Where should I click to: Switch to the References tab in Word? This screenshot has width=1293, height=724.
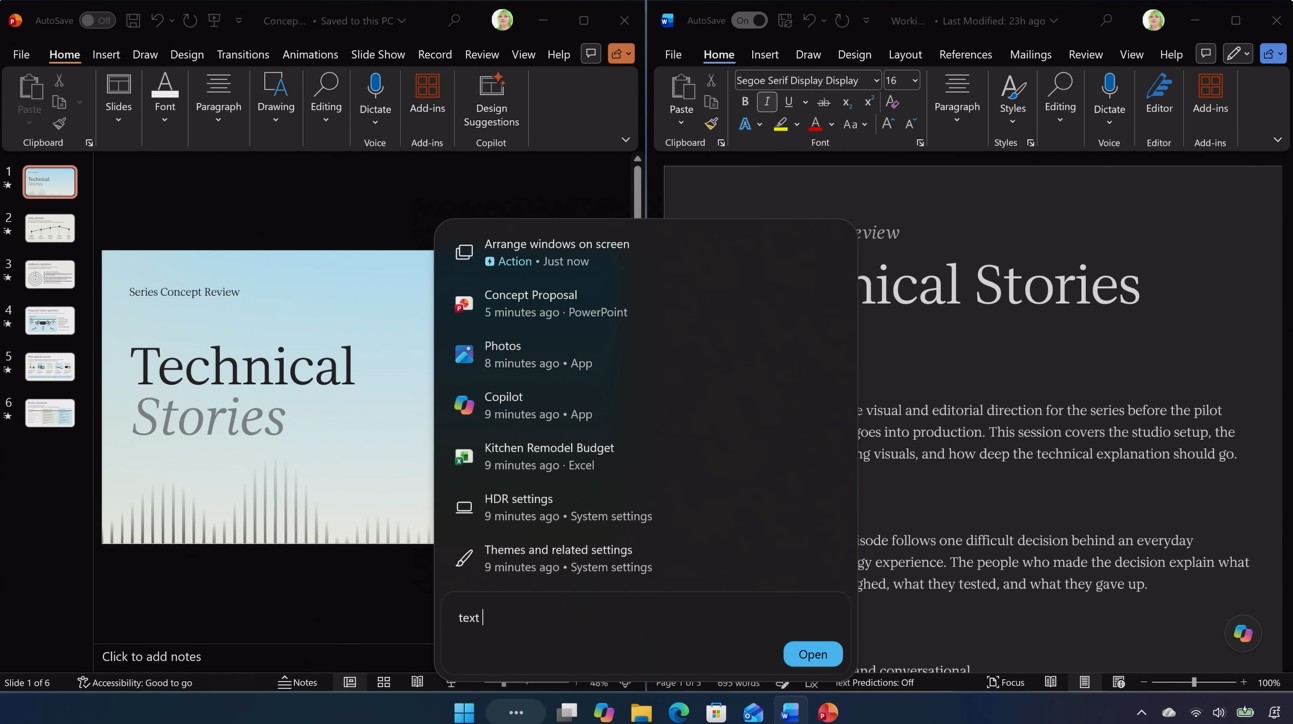(966, 54)
